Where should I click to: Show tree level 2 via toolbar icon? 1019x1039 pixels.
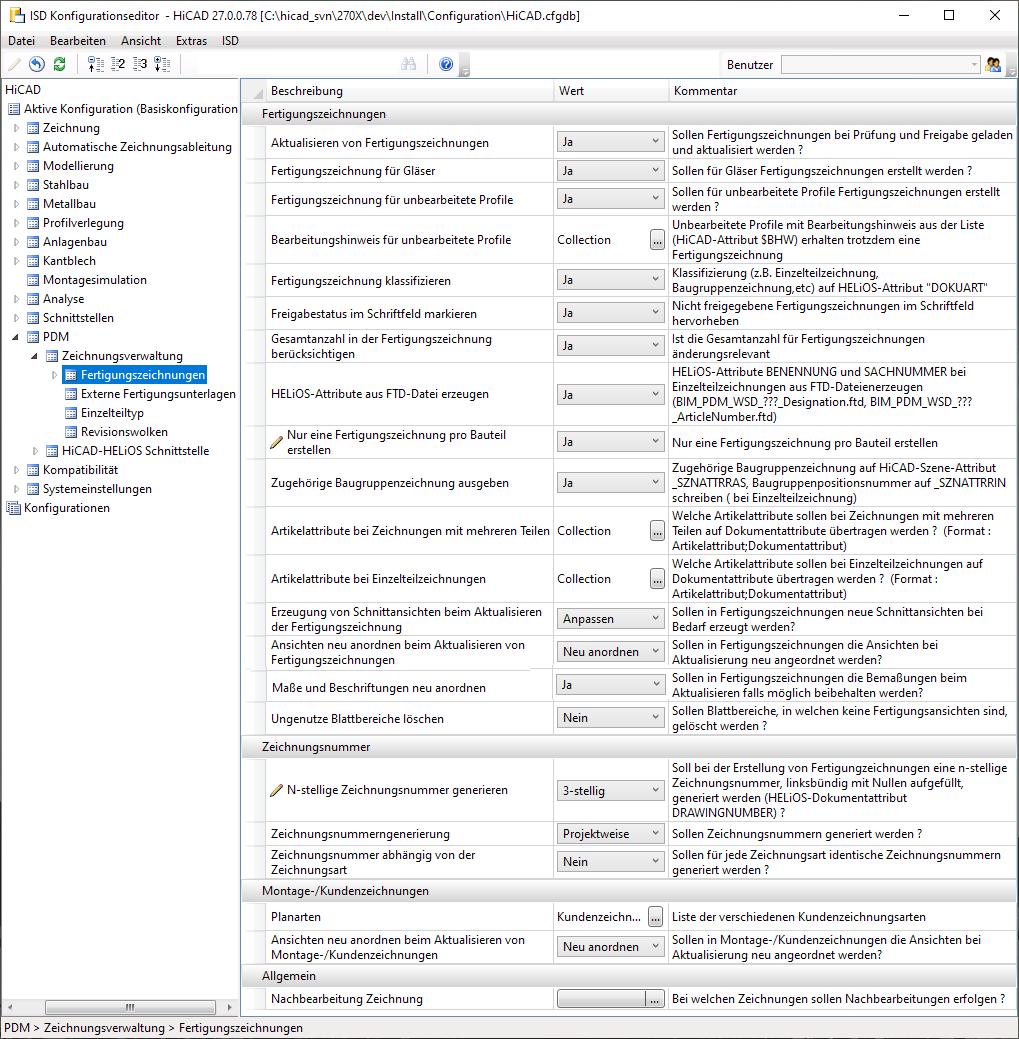[118, 64]
